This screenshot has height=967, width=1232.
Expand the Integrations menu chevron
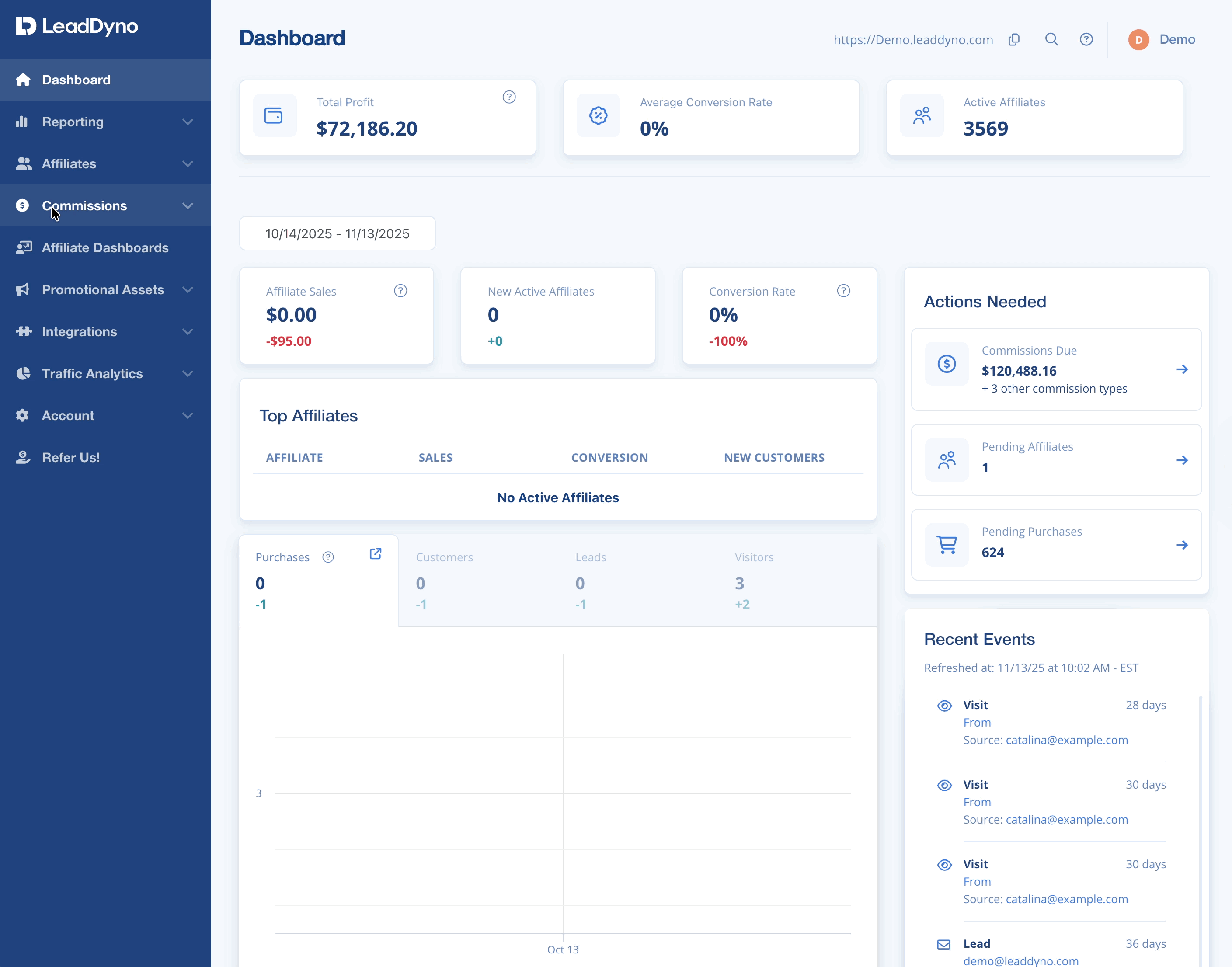point(188,331)
